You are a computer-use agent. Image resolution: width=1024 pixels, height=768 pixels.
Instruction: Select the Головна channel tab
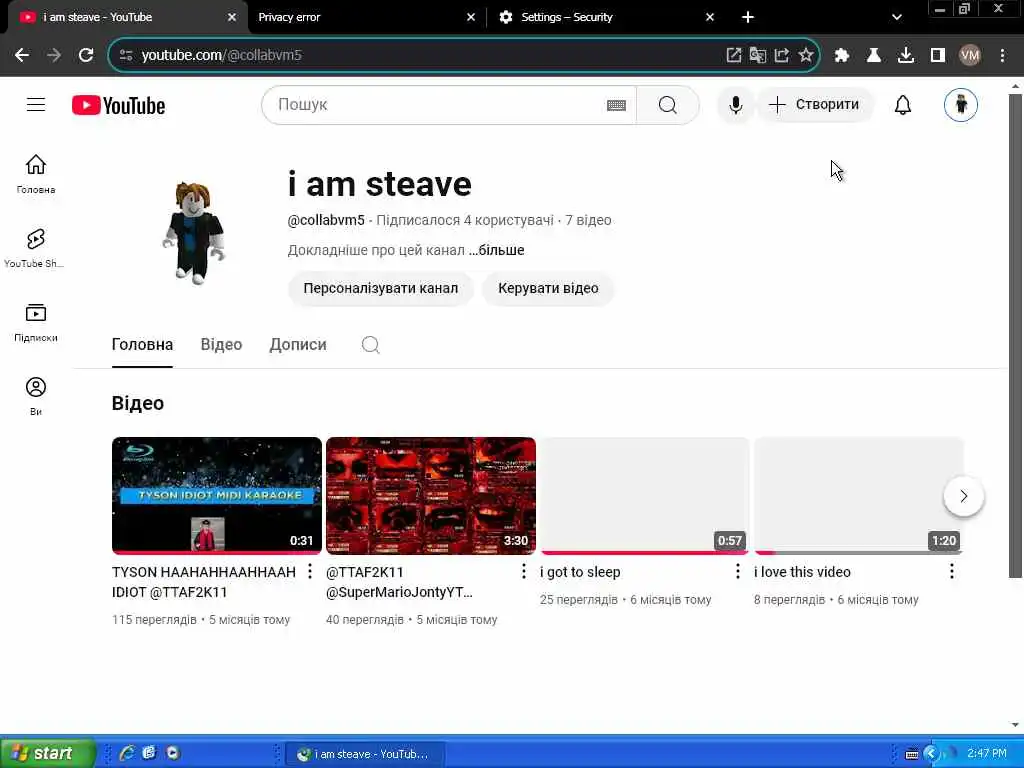pyautogui.click(x=142, y=345)
